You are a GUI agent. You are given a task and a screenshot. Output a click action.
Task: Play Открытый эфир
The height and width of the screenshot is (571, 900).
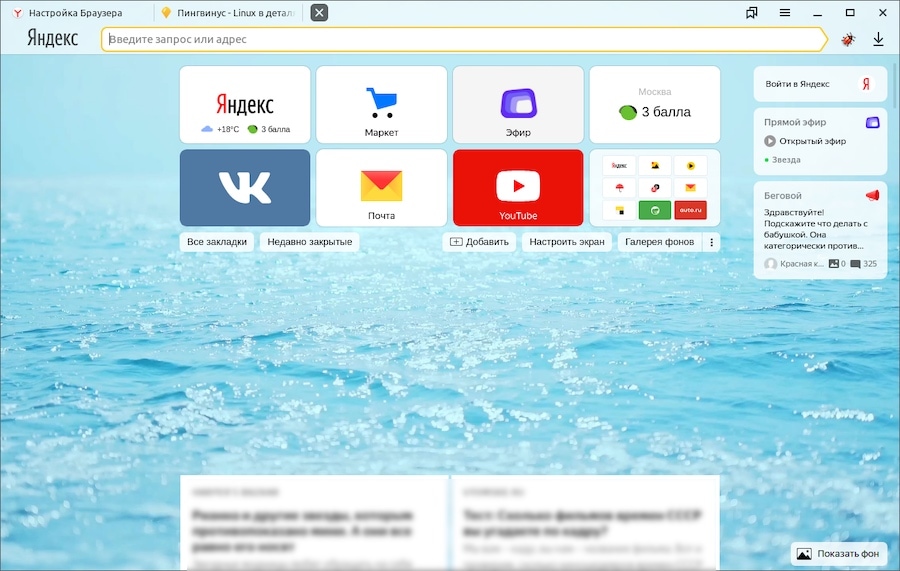click(805, 141)
